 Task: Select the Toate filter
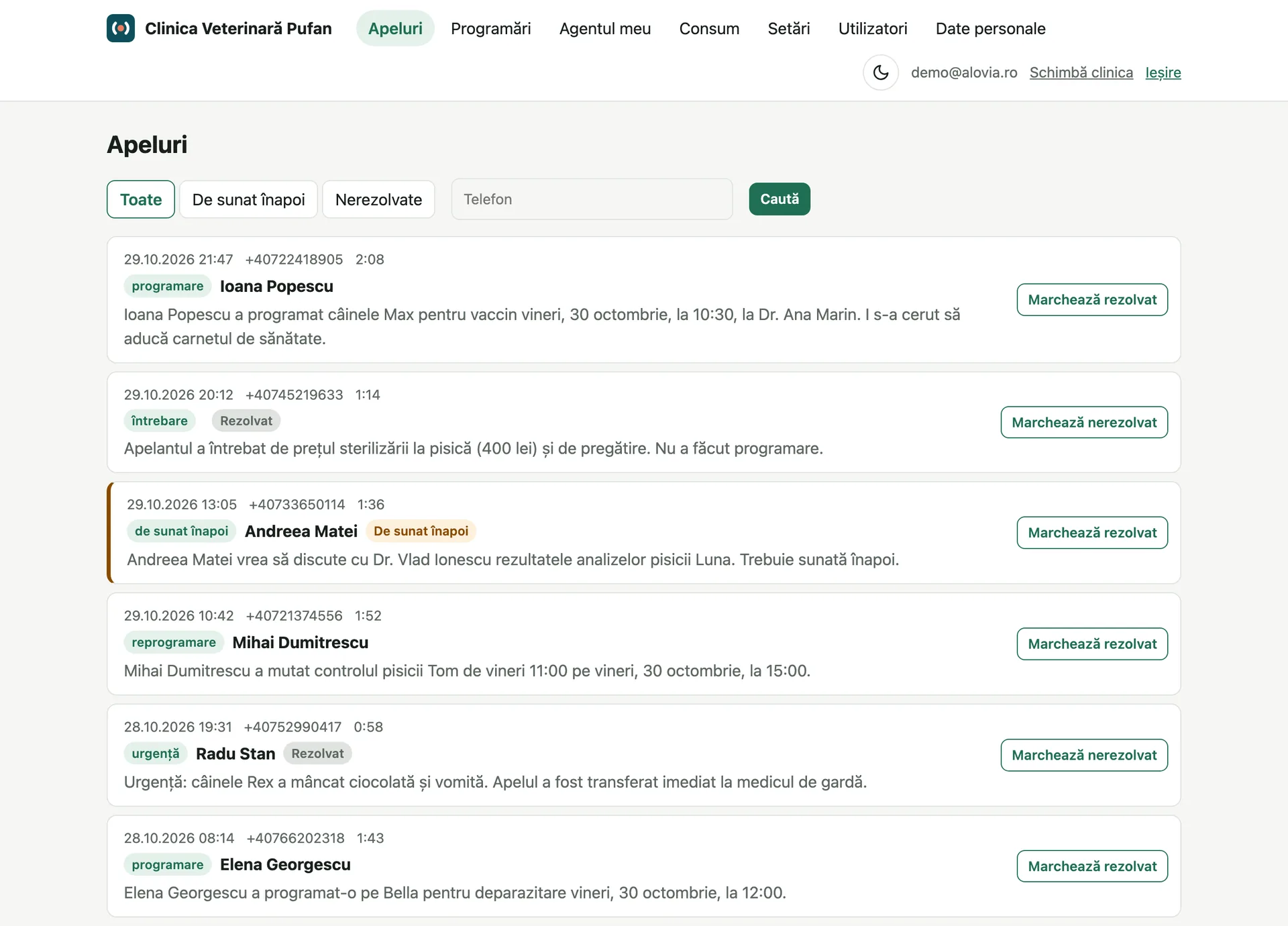(x=141, y=199)
